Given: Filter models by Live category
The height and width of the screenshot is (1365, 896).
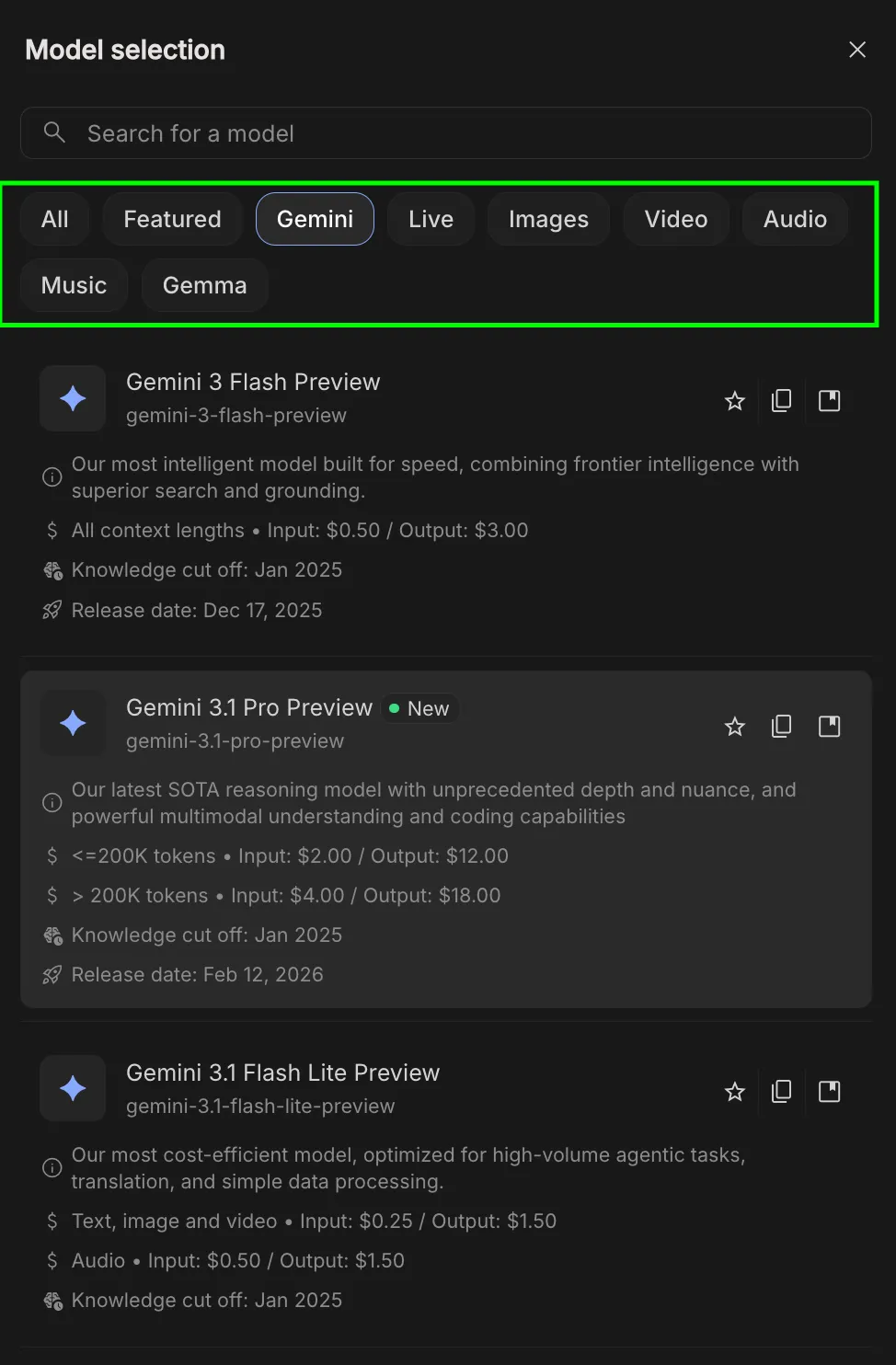Looking at the screenshot, I should pos(431,219).
